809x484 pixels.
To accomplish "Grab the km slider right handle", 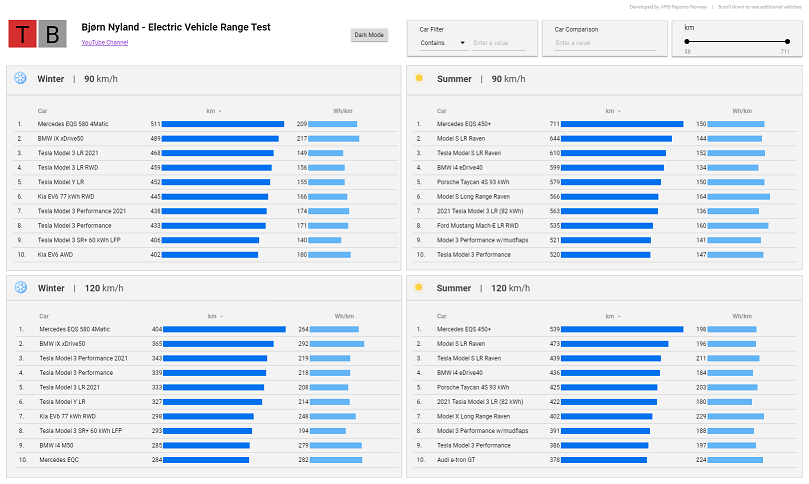I will (x=787, y=41).
